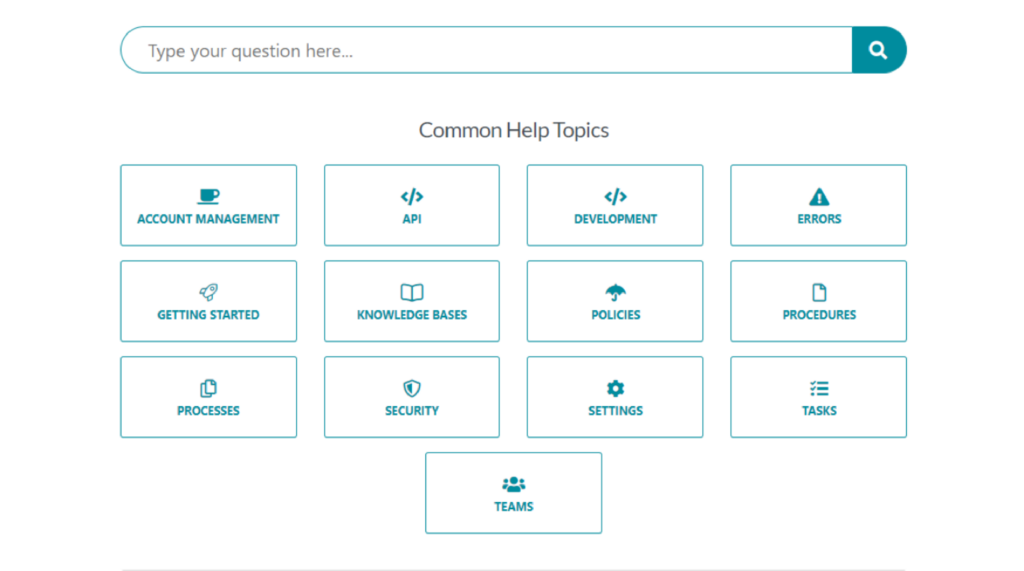The width and height of the screenshot is (1024, 571).
Task: Click the checklist Tasks icon
Action: pos(819,388)
